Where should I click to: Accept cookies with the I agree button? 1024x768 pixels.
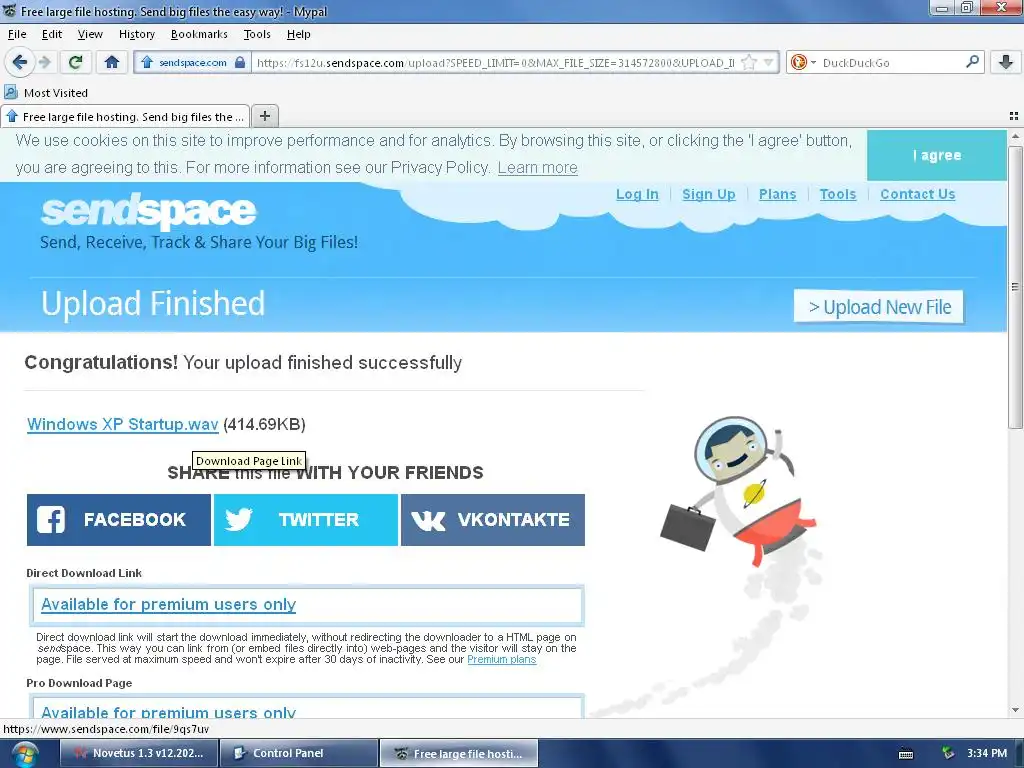coord(936,155)
